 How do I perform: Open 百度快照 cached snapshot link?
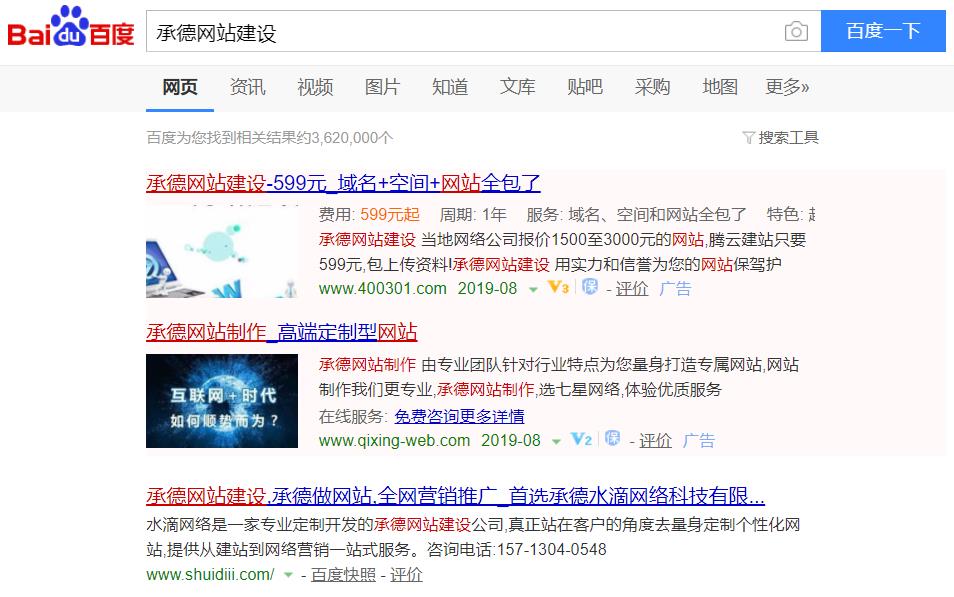(x=343, y=574)
